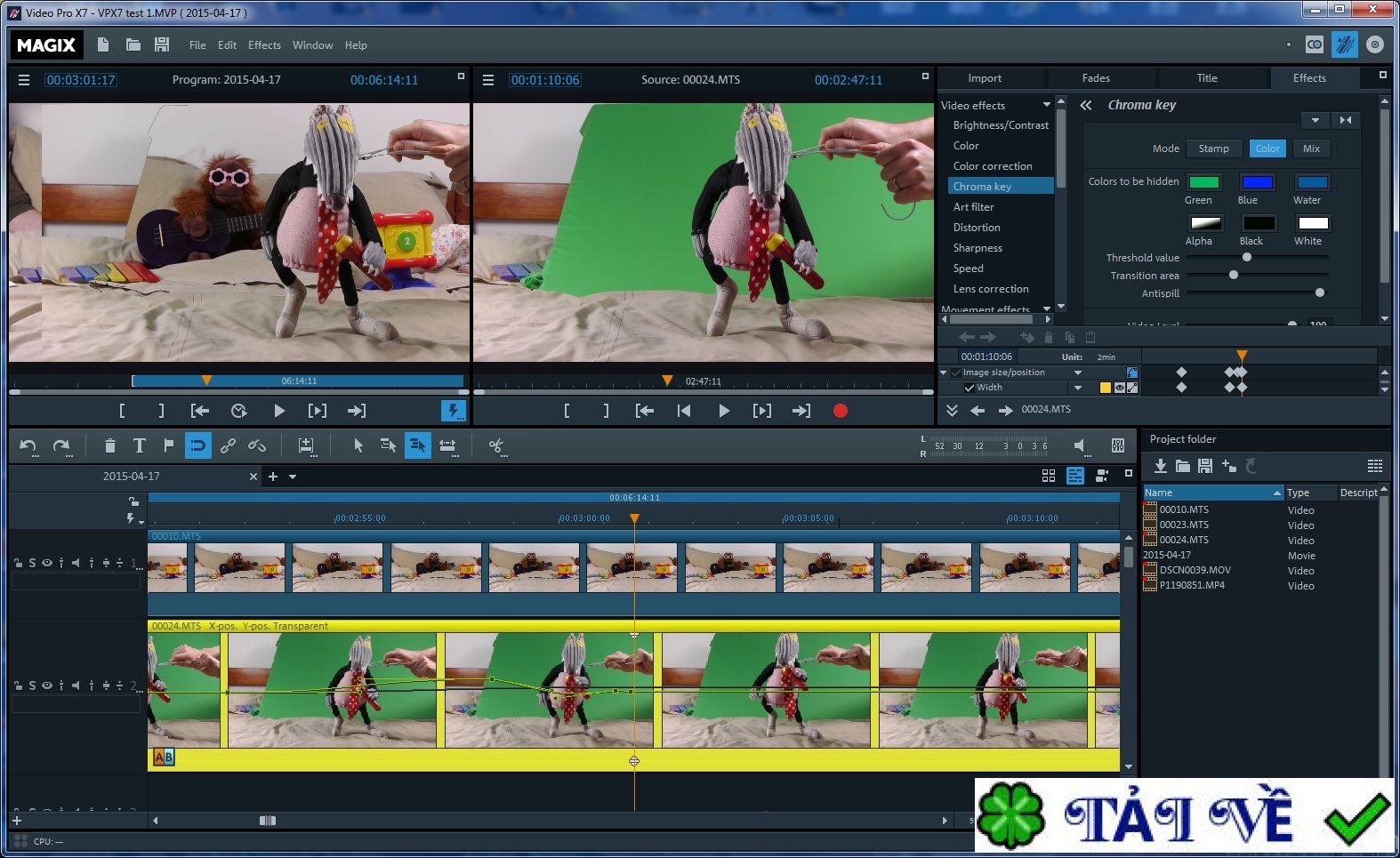Viewport: 1400px width, 858px height.
Task: Toggle magnetic snapping in timeline toolbar
Action: pyautogui.click(x=197, y=445)
